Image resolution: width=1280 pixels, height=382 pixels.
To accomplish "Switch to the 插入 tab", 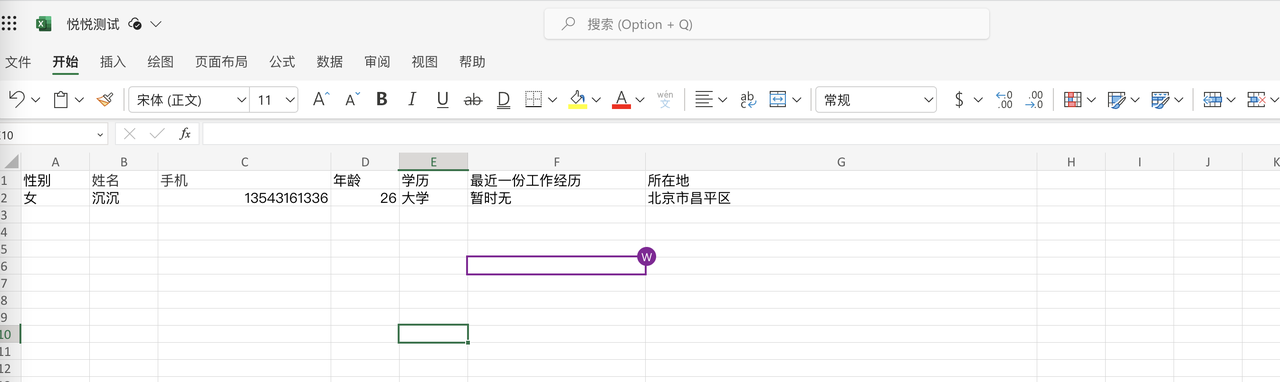I will 113,62.
